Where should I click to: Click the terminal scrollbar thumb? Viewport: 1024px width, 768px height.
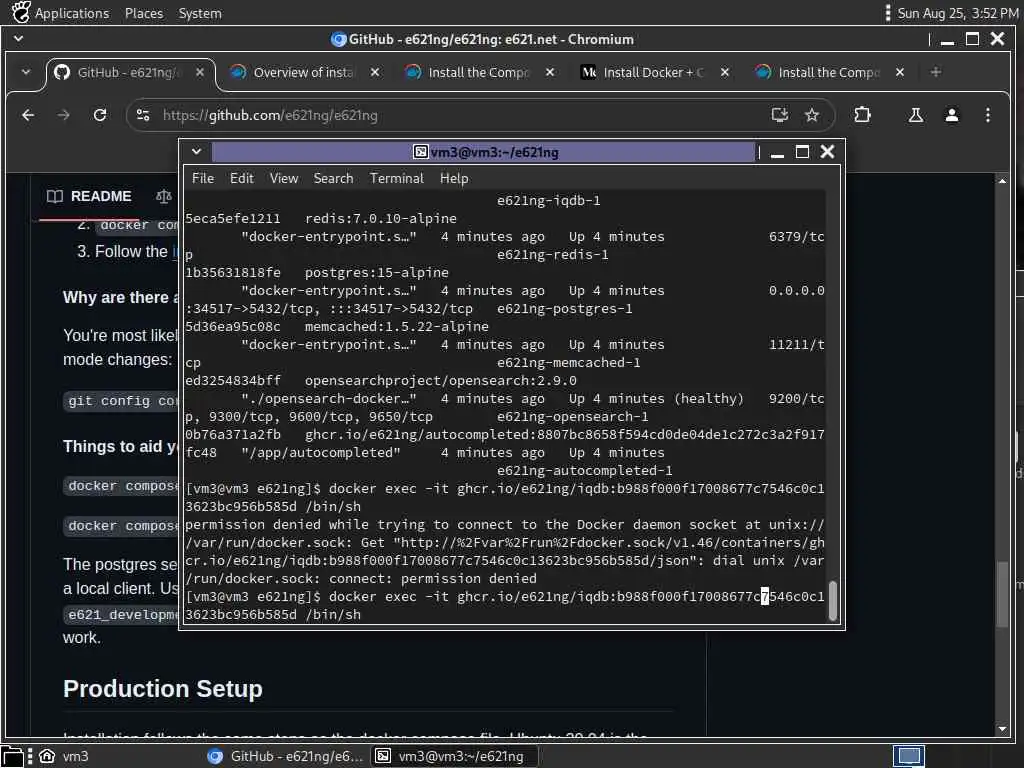pos(833,600)
